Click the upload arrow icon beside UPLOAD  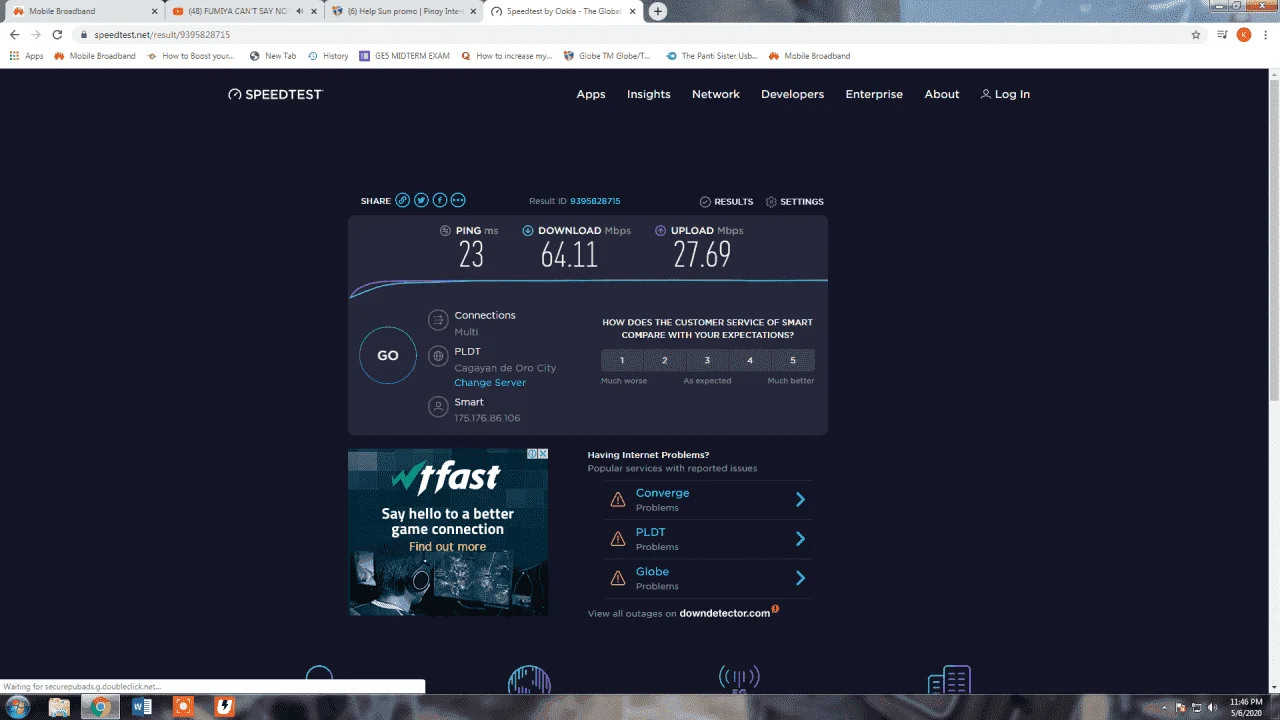pyautogui.click(x=661, y=231)
